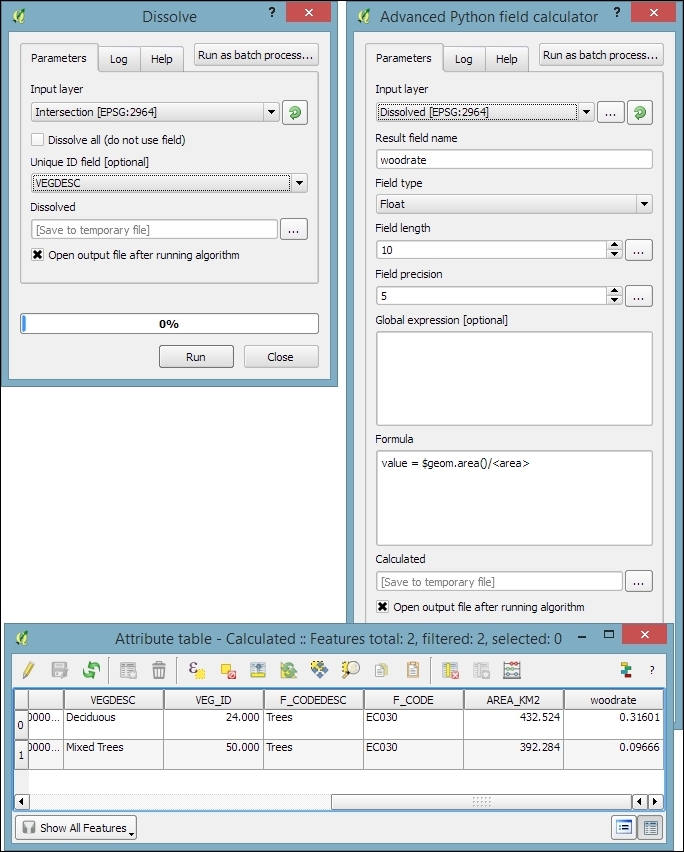Open Show All Features filter menu
684x852 pixels.
tap(76, 828)
